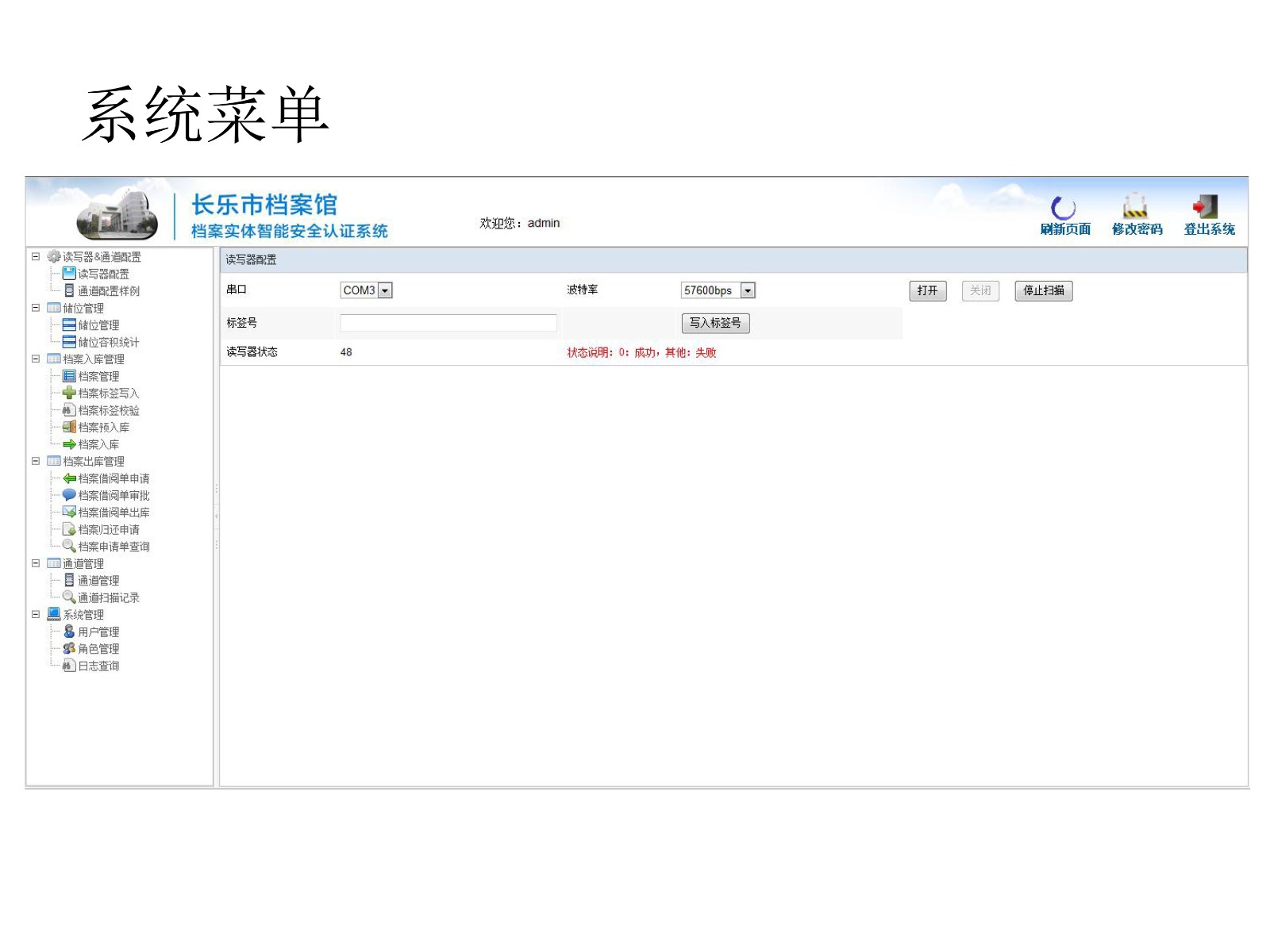Image resolution: width=1270 pixels, height=952 pixels.
Task: Click the 打开 button
Action: [927, 291]
